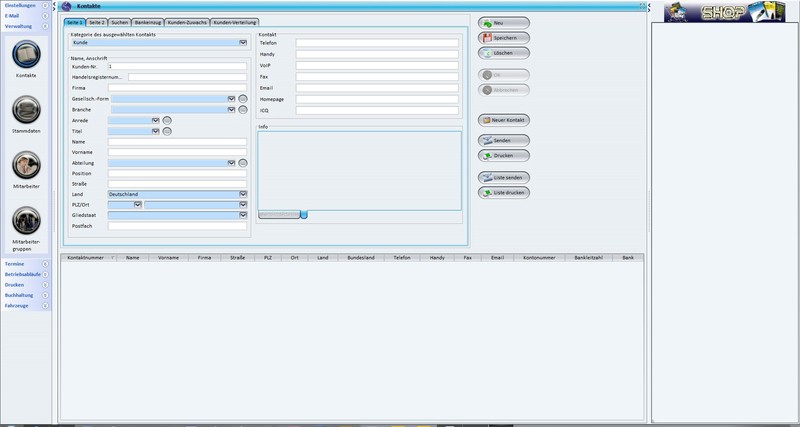
Task: Expand the Betriebsabläufe sidebar section
Action: (45, 274)
